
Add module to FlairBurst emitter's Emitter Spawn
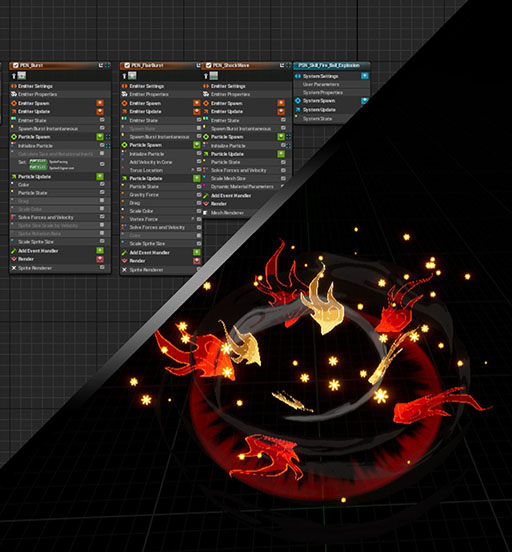[x=196, y=103]
